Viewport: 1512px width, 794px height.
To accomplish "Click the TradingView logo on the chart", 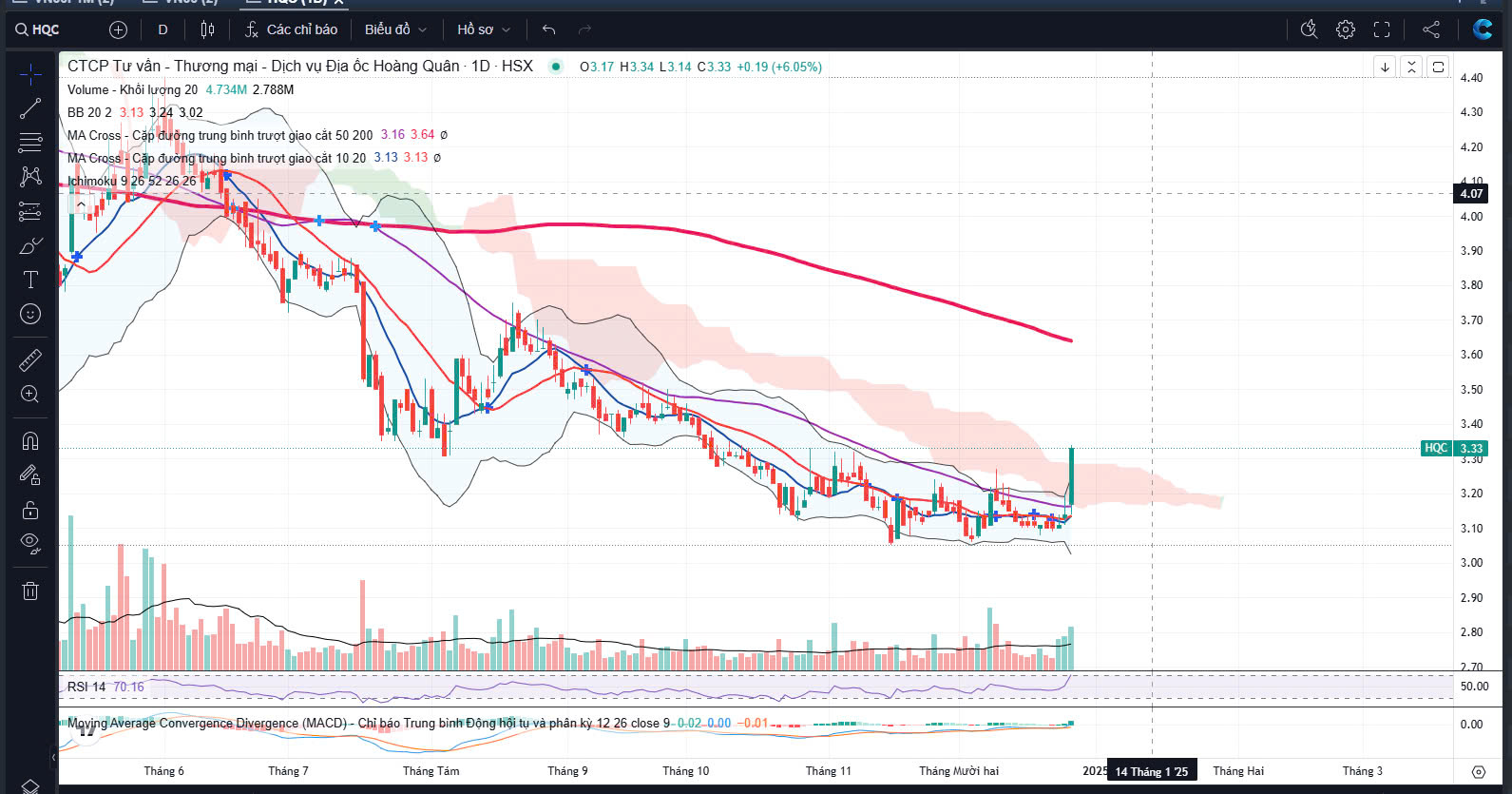I will click(86, 730).
